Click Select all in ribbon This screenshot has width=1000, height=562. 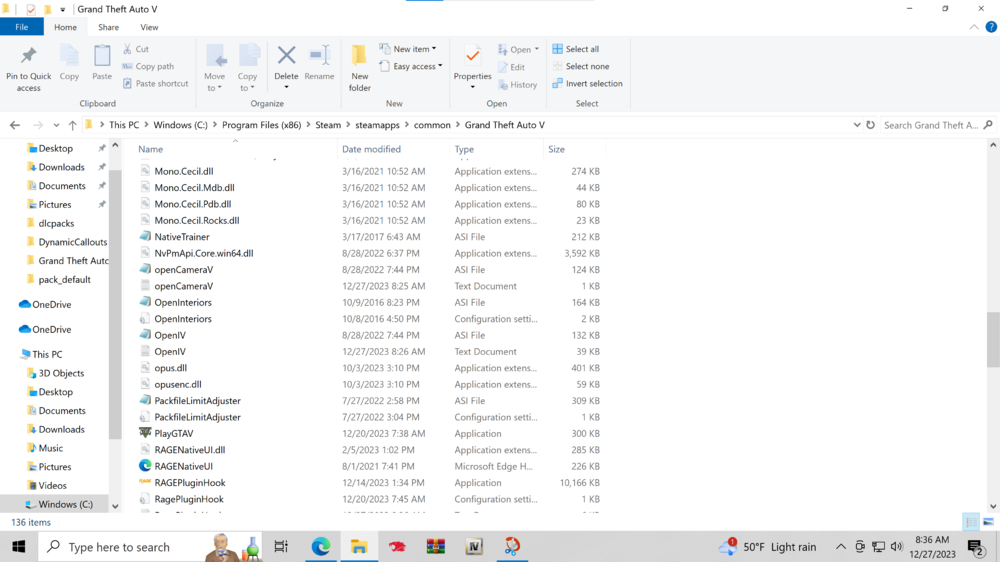point(576,49)
